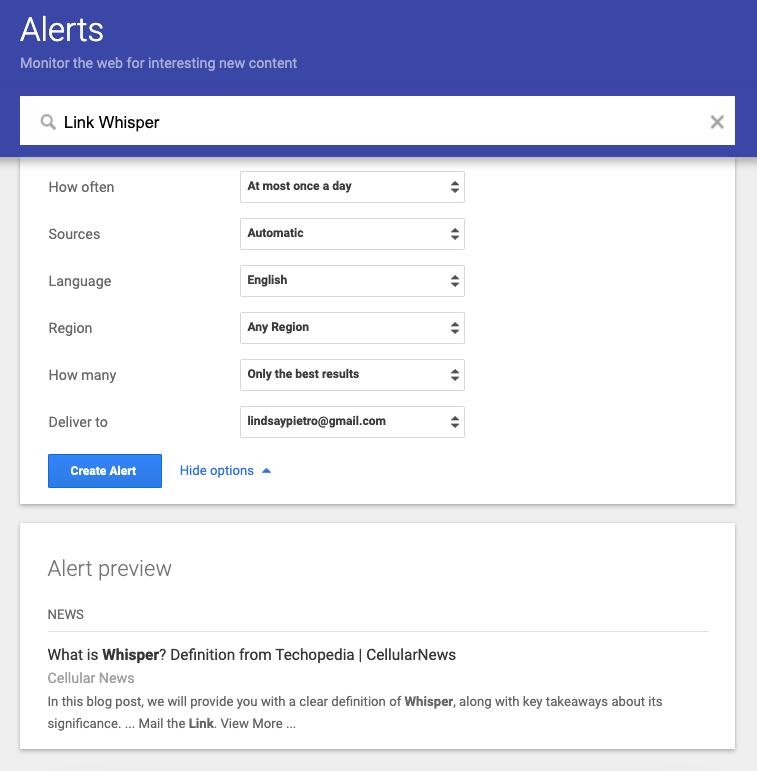Click the Cellular News source name
The width and height of the screenshot is (757, 771).
[91, 678]
